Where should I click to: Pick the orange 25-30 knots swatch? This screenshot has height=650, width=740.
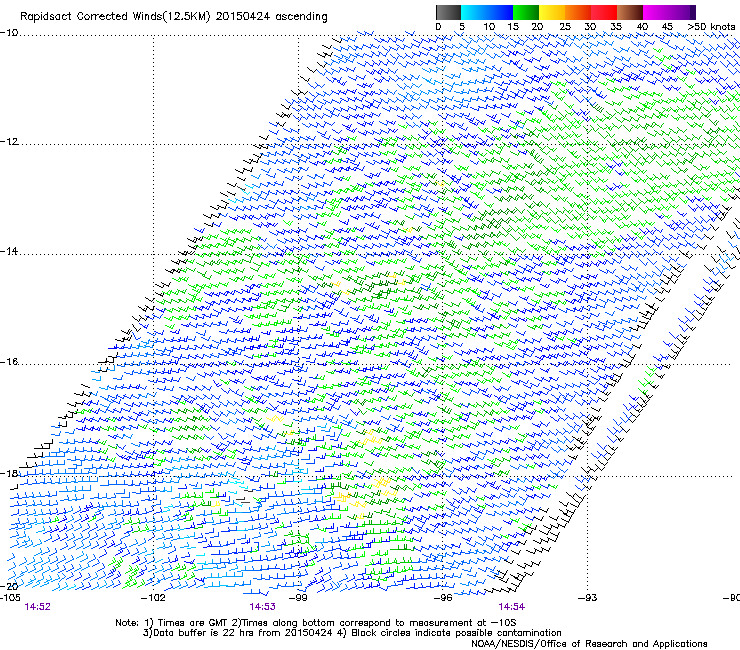point(578,12)
